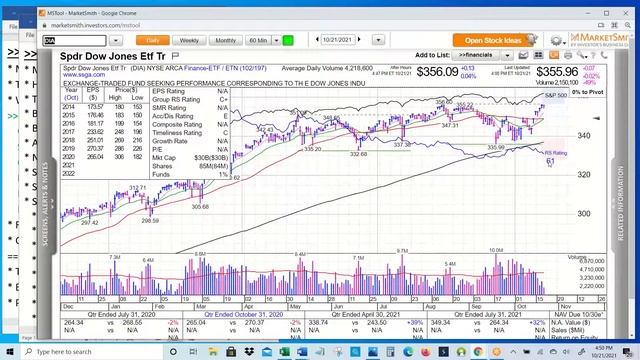640x360 pixels.
Task: Advance date with right arrow
Action: (x=359, y=40)
